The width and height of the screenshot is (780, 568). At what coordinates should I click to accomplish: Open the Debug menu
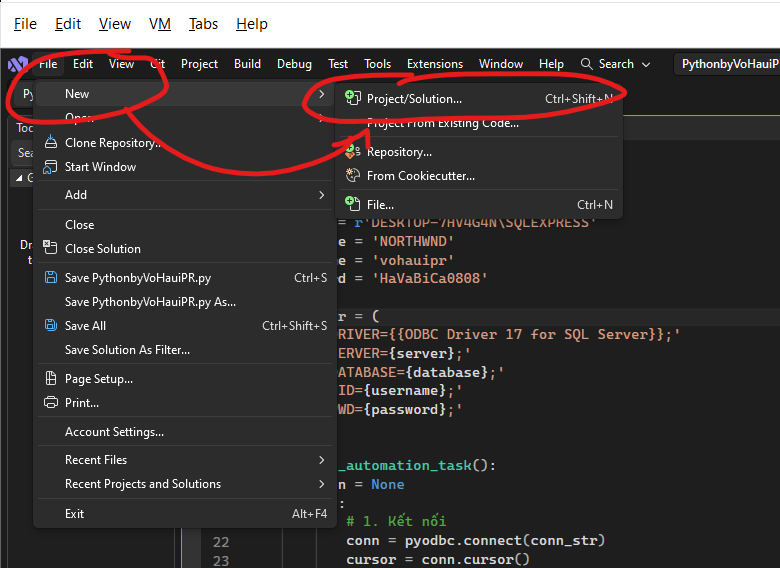tap(294, 64)
